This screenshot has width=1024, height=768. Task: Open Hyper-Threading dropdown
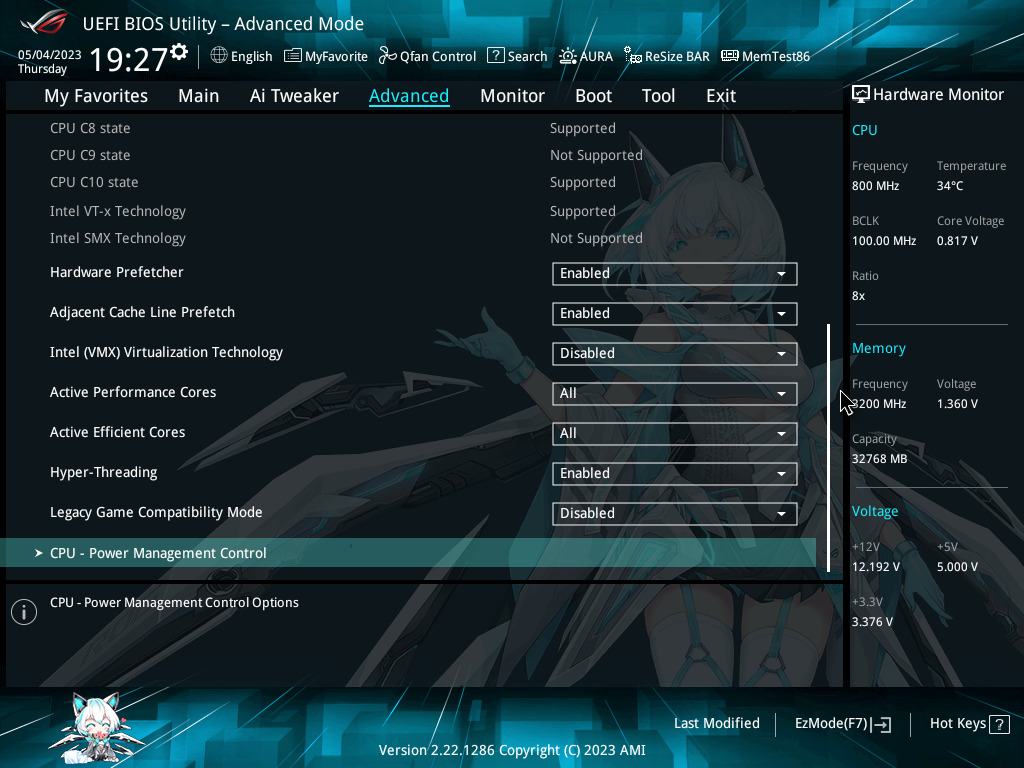(x=675, y=473)
